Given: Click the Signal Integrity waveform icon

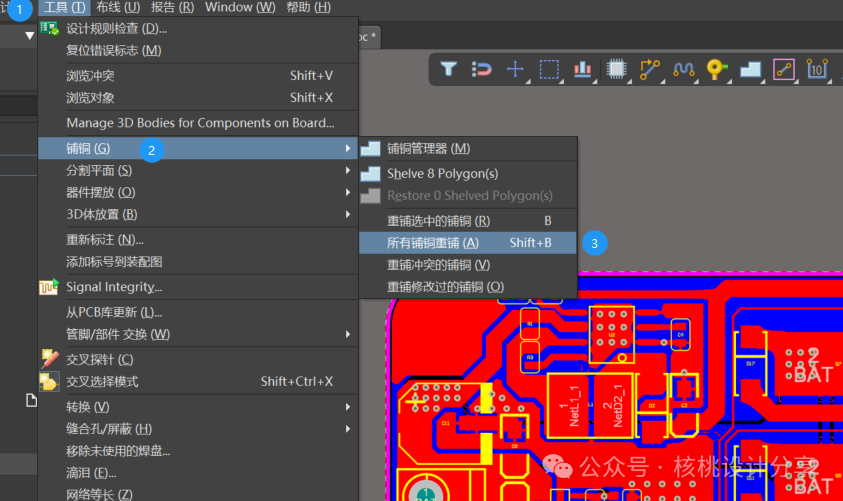Looking at the screenshot, I should click(49, 287).
